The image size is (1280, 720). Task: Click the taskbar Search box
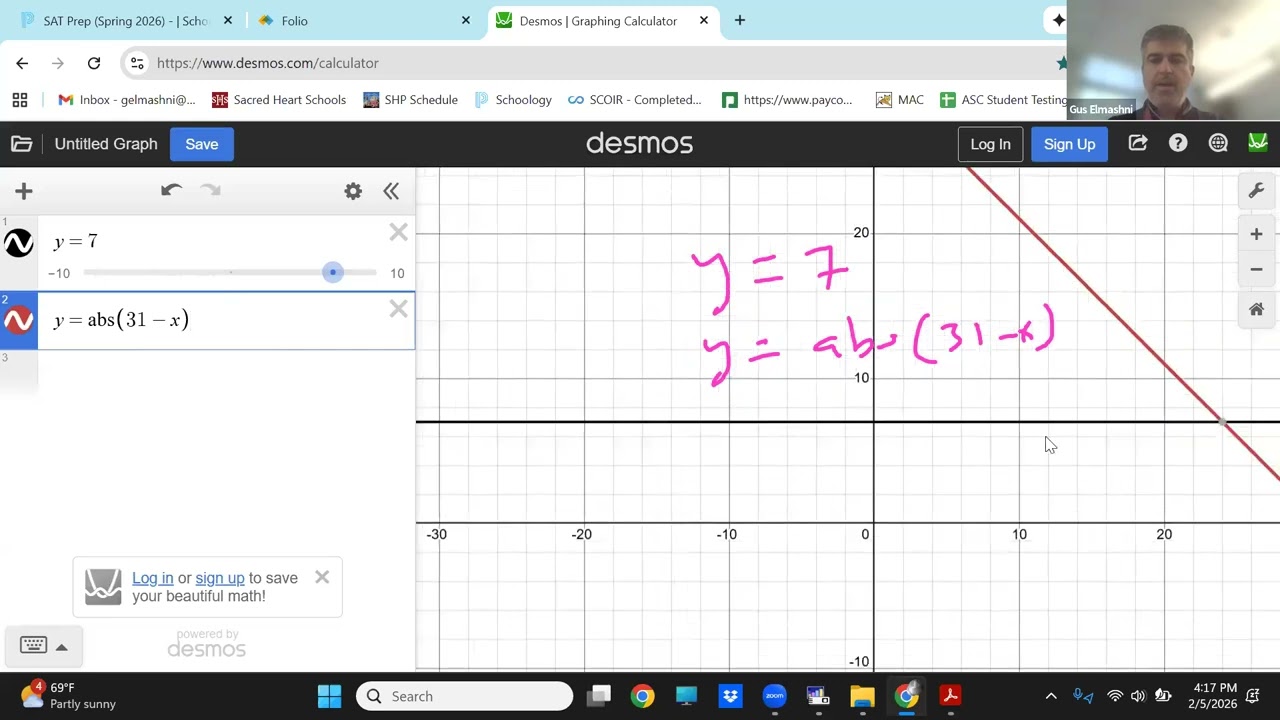[465, 696]
